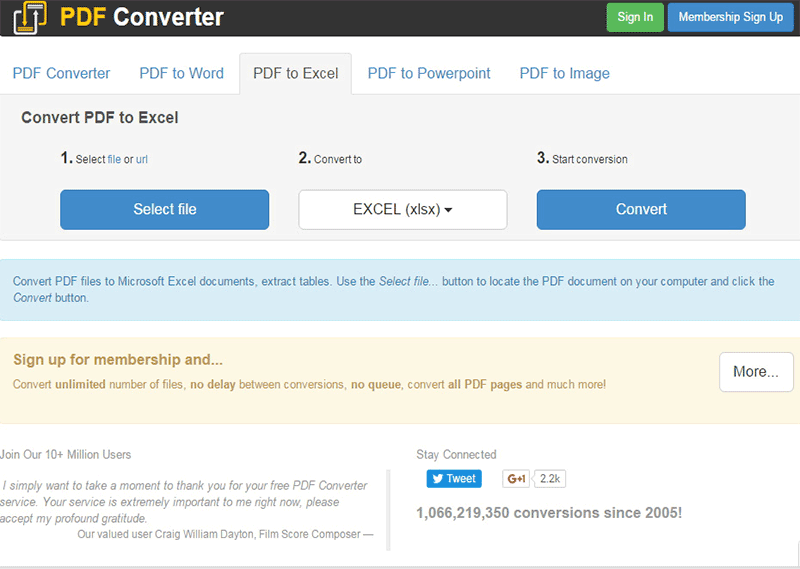Share via the Tweet button

[x=454, y=479]
